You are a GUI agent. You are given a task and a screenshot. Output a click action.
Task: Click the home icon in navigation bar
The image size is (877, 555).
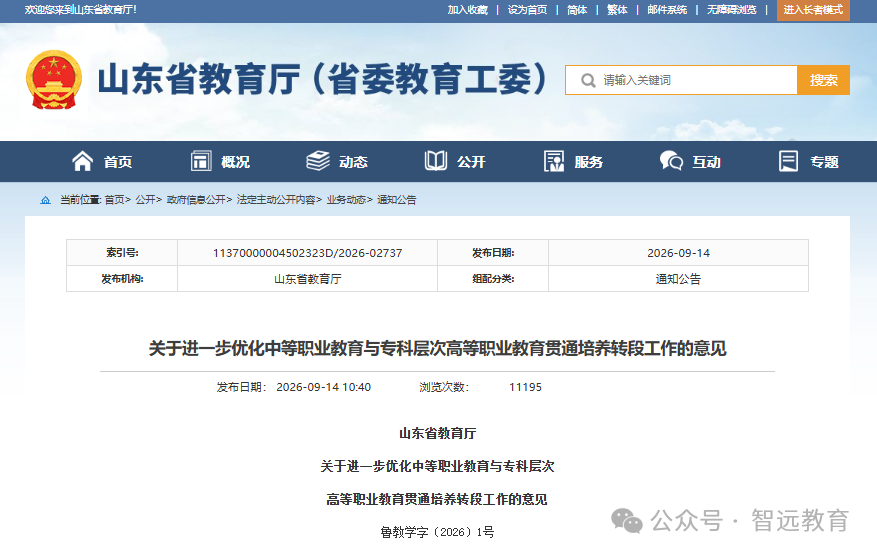coord(82,161)
